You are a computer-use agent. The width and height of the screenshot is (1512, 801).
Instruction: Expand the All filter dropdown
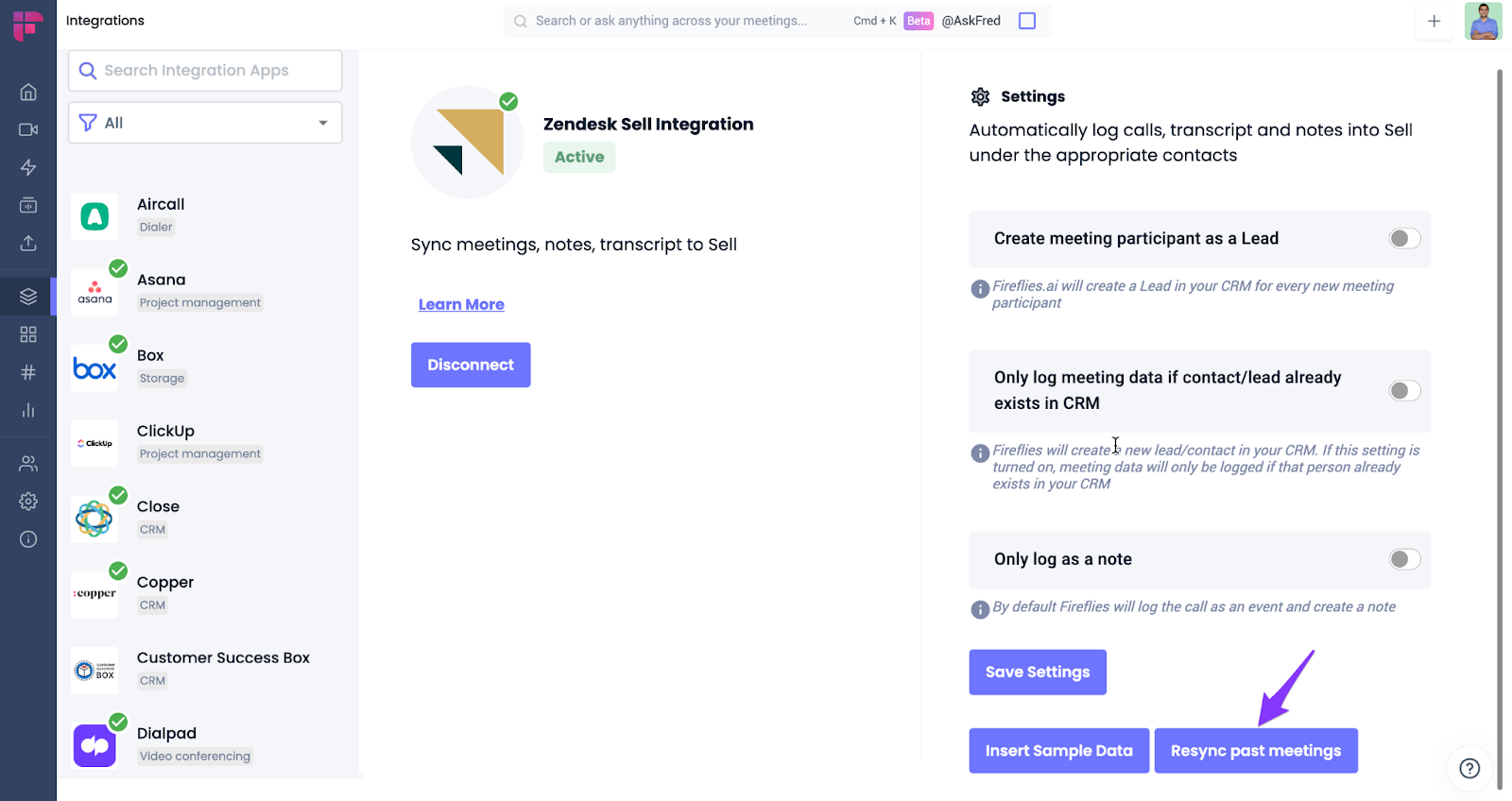(x=205, y=123)
